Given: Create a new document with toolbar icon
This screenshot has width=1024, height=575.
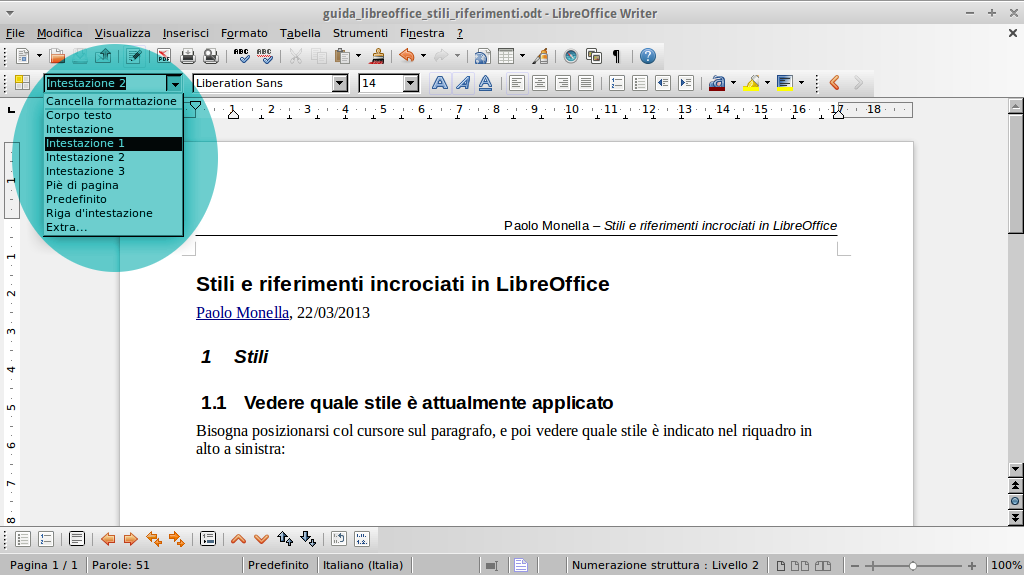Looking at the screenshot, I should click(22, 56).
